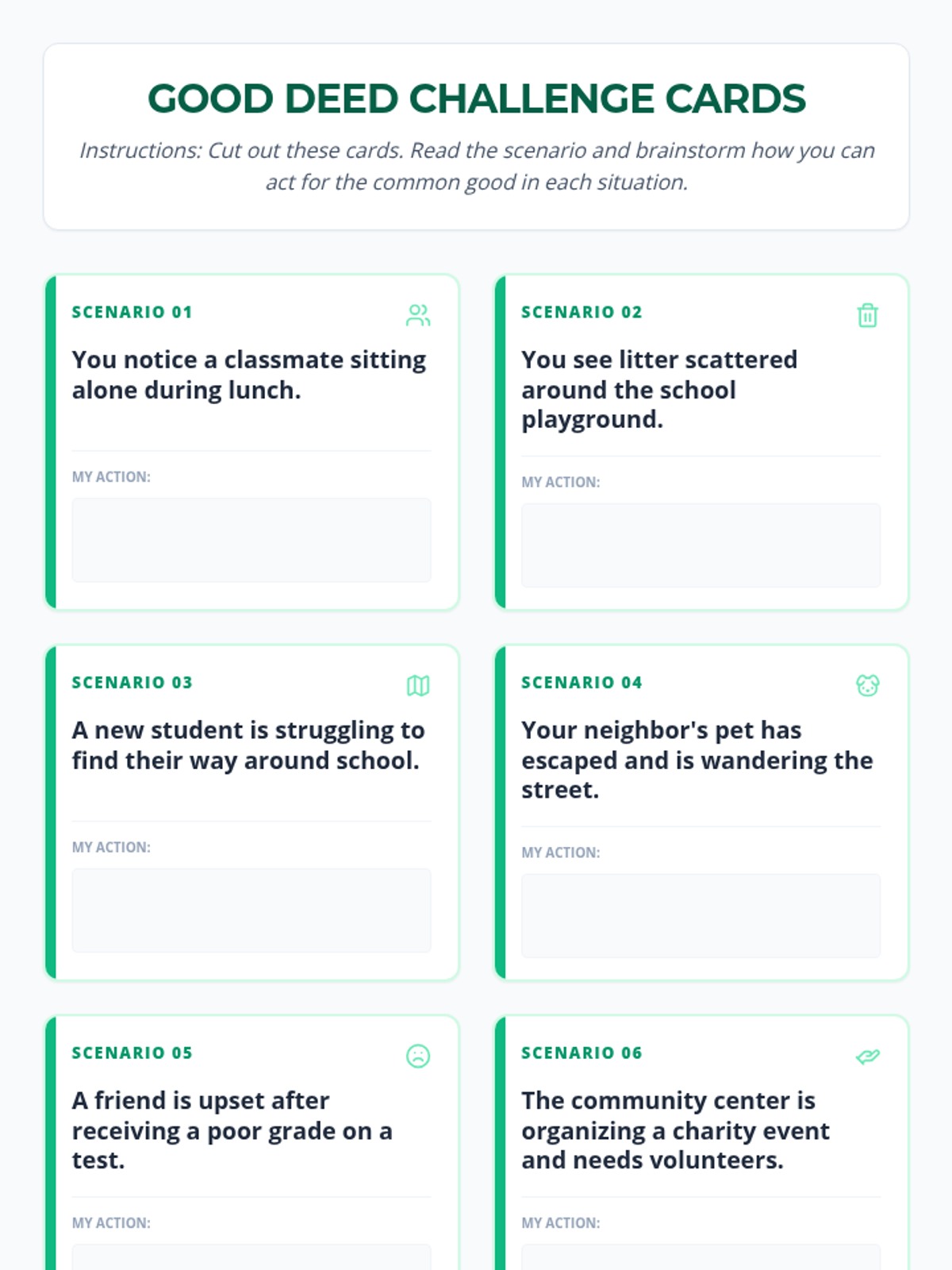Image resolution: width=952 pixels, height=1270 pixels.
Task: Click the map icon on Scenario 03
Action: point(418,685)
